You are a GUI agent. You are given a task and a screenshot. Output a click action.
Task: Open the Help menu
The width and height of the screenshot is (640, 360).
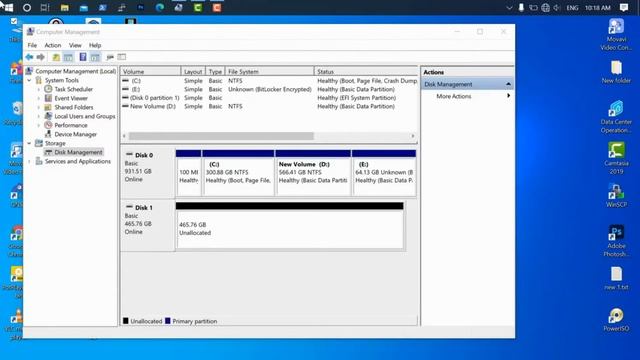coord(95,45)
